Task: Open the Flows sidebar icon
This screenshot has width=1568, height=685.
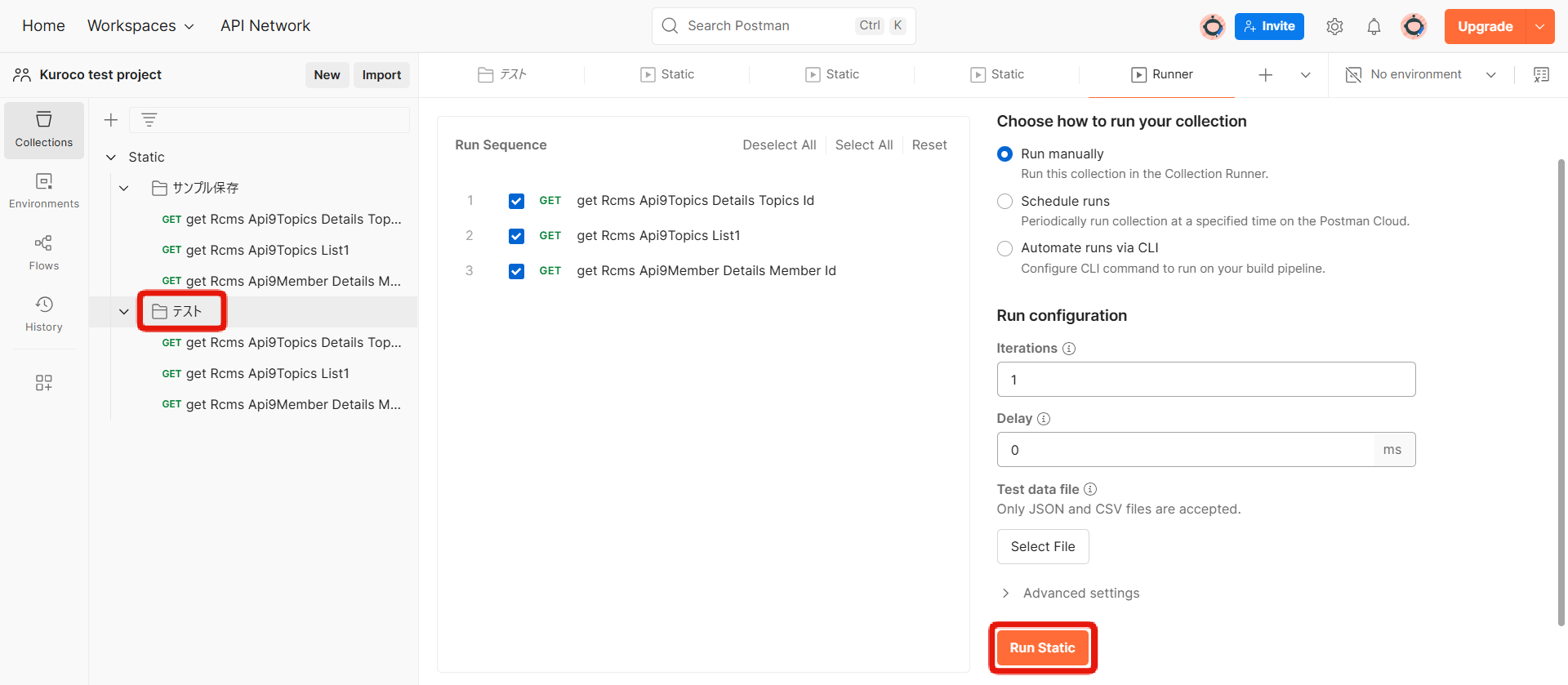Action: tap(44, 252)
